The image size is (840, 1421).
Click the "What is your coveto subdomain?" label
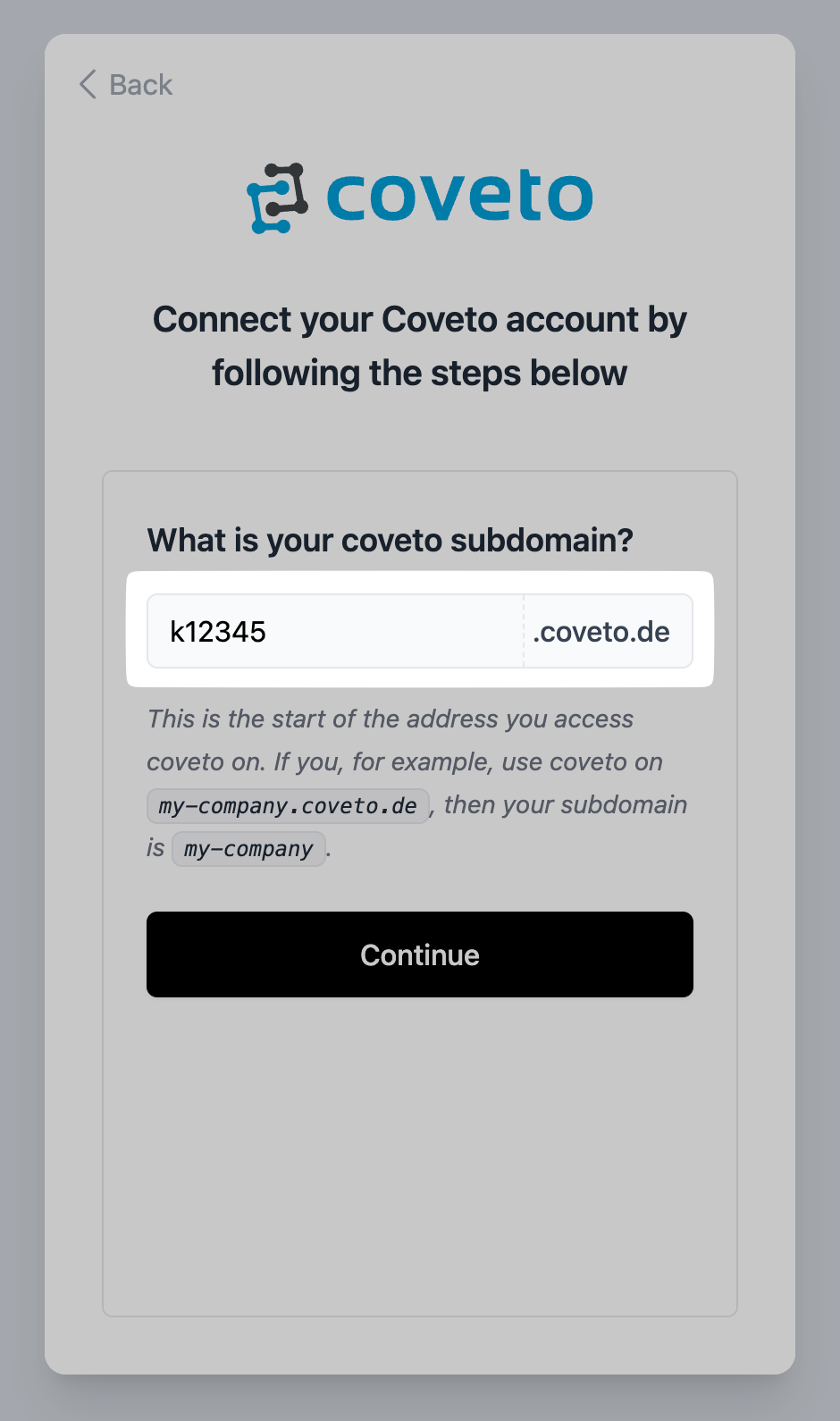click(x=391, y=541)
